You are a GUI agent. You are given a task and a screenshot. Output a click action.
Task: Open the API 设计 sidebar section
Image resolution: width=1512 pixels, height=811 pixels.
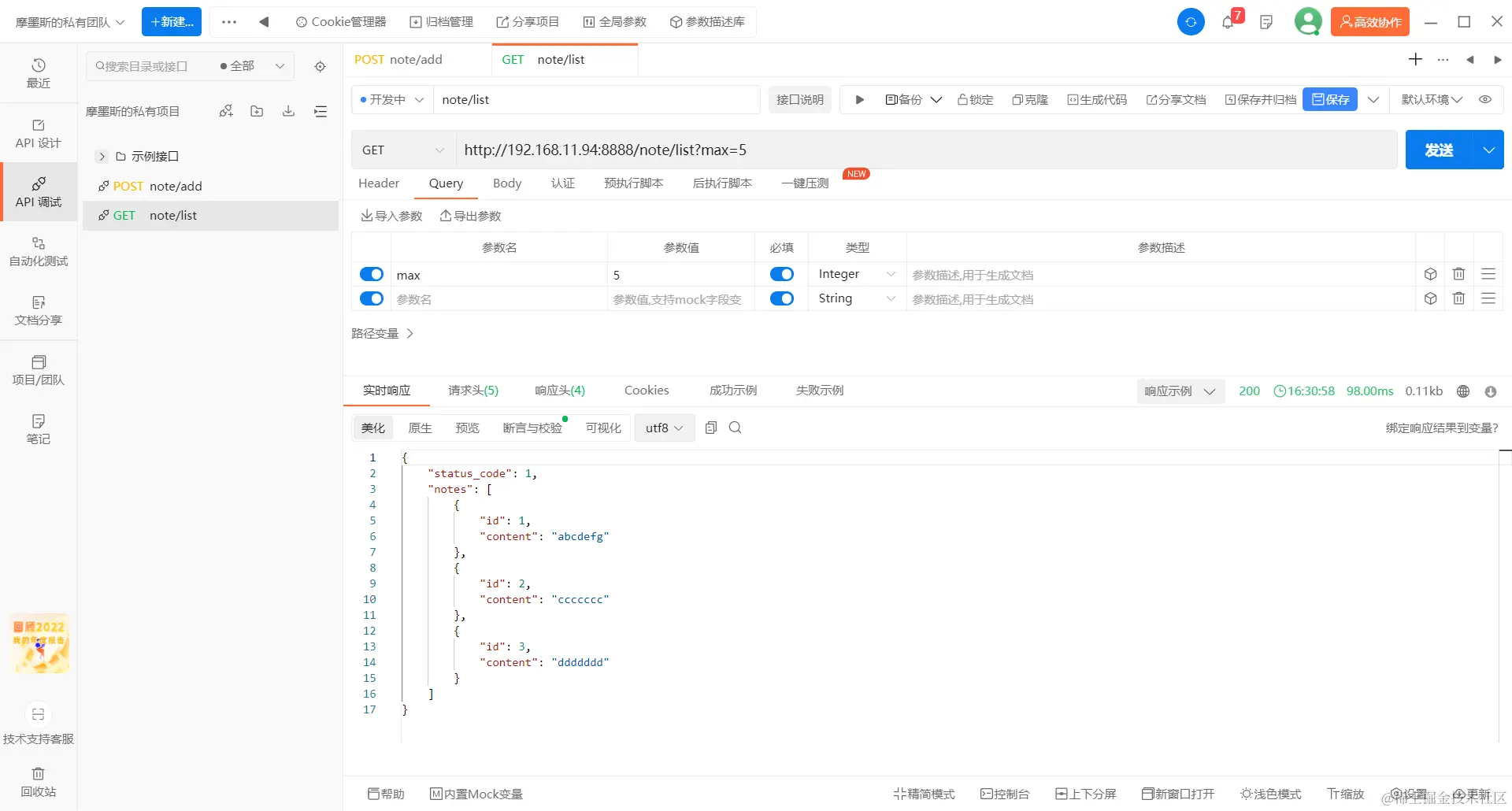[x=39, y=134]
